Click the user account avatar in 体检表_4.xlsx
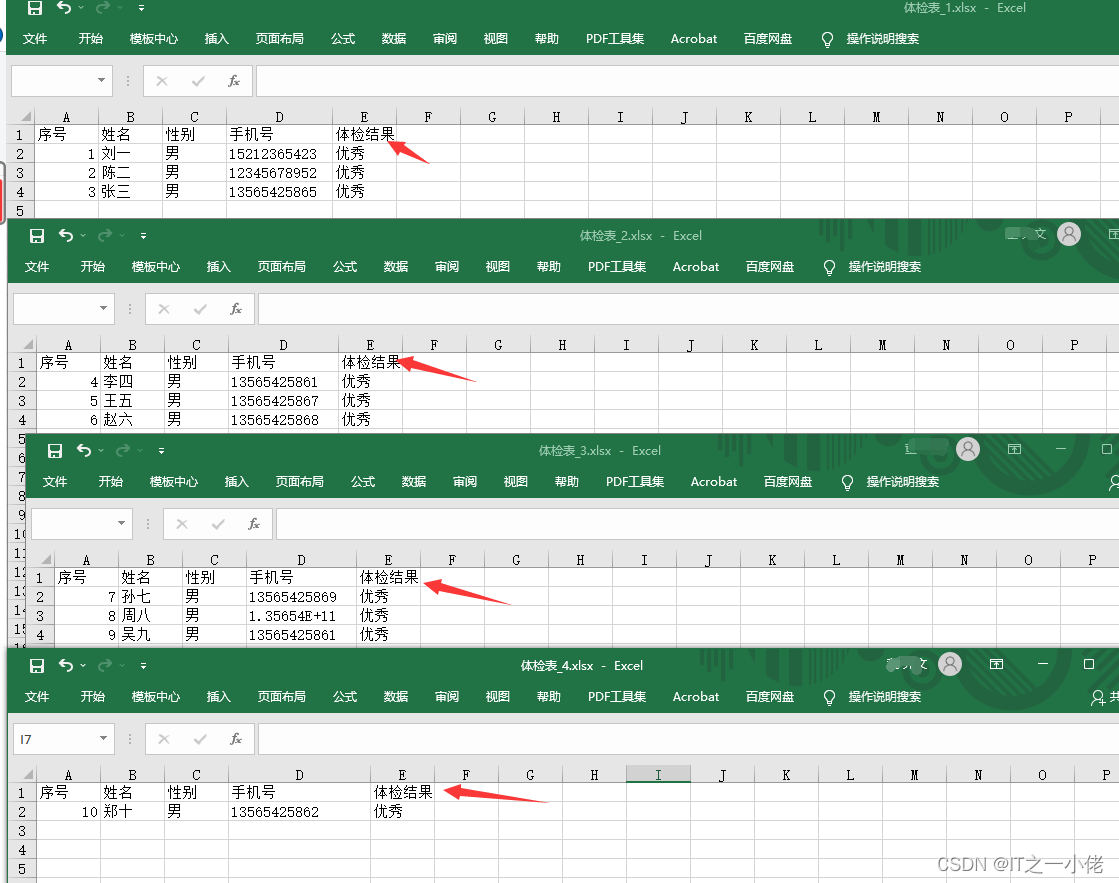This screenshot has width=1119, height=883. (950, 663)
